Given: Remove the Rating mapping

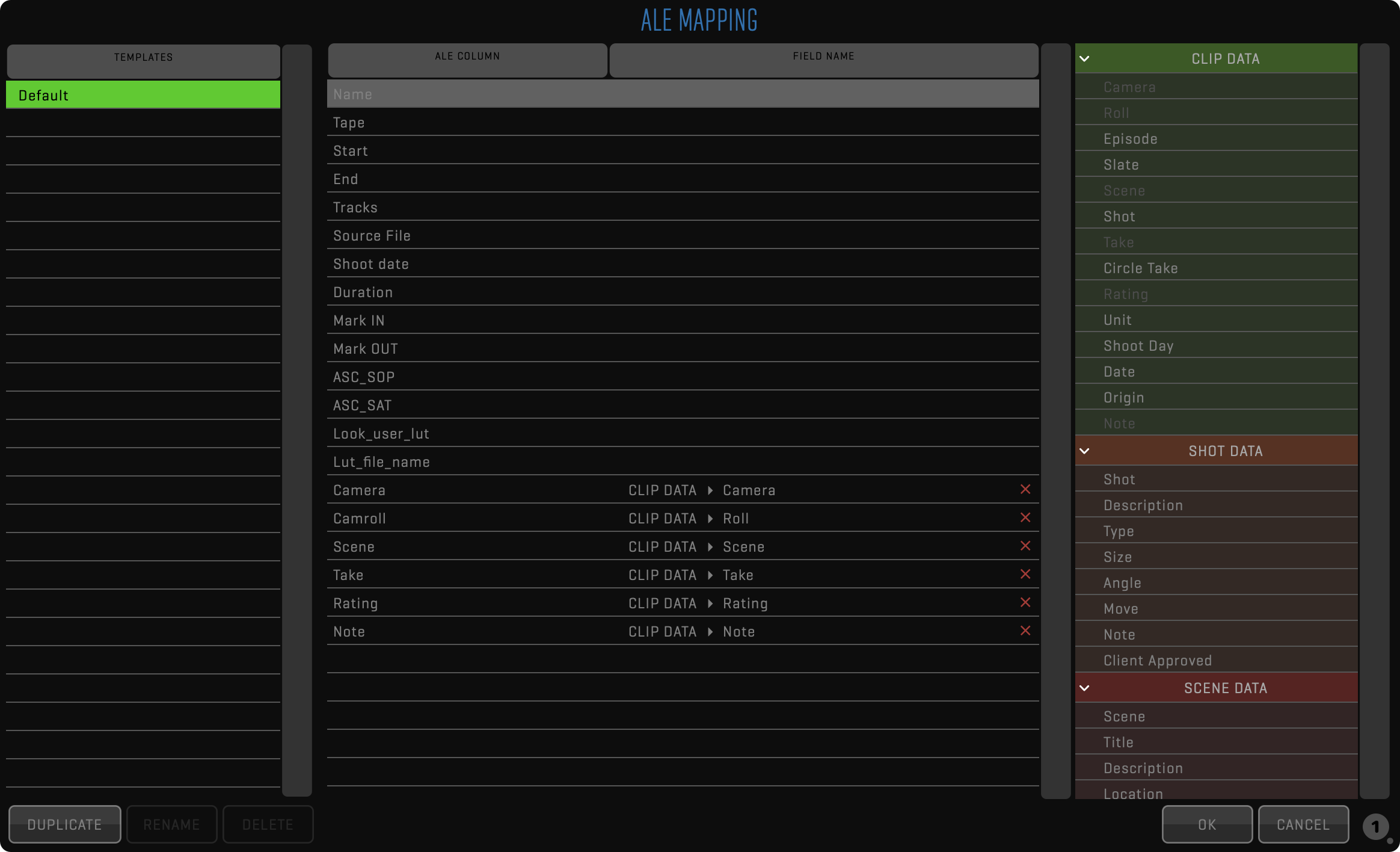Looking at the screenshot, I should tap(1025, 603).
